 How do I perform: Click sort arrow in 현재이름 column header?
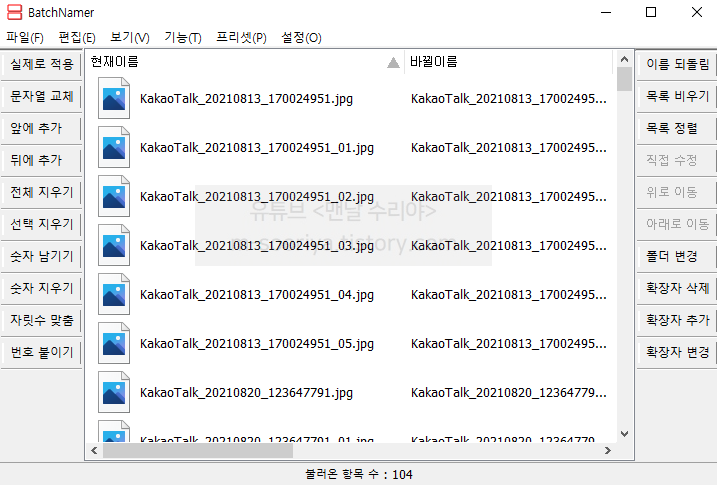click(x=393, y=63)
